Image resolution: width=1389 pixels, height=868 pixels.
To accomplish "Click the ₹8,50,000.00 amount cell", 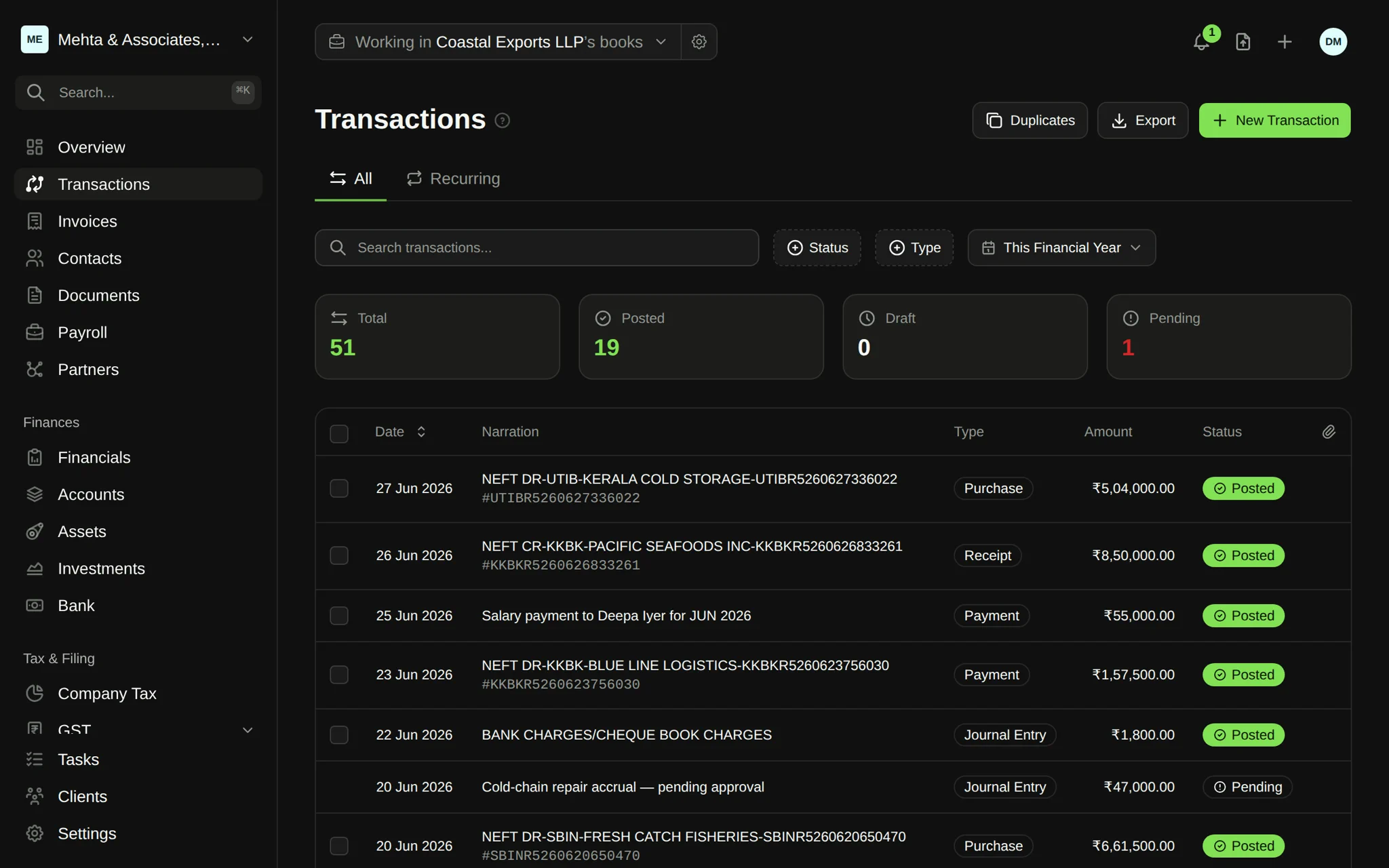I will point(1133,555).
